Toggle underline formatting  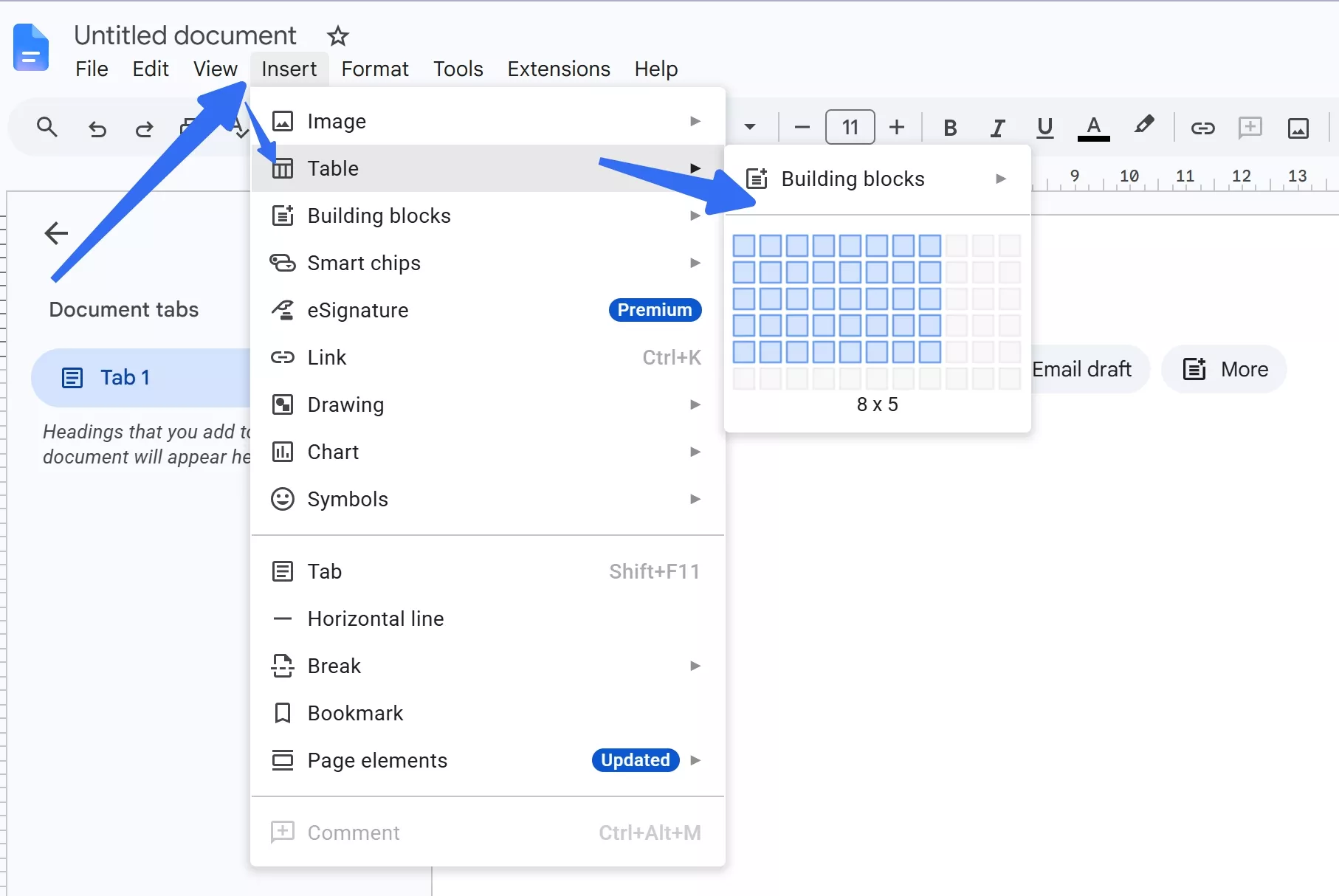point(1044,128)
